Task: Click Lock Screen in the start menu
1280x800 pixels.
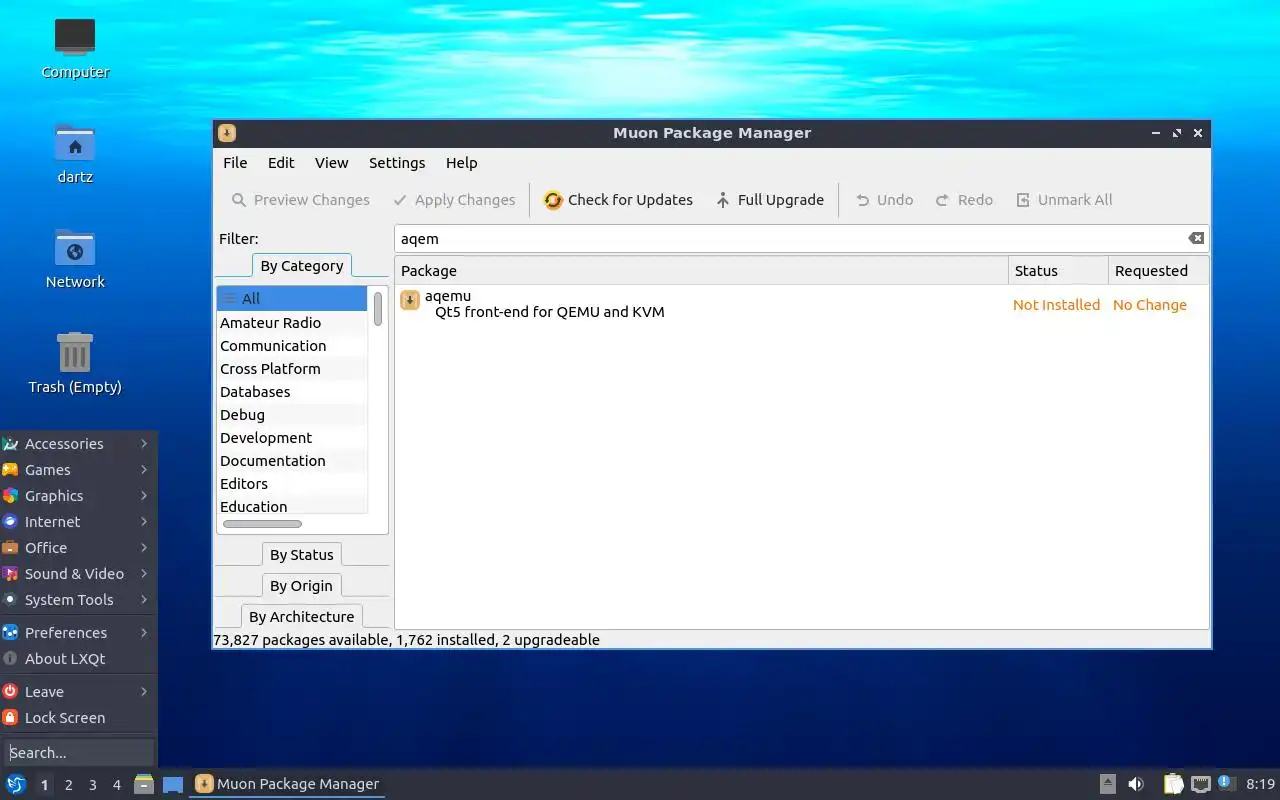Action: (77, 718)
